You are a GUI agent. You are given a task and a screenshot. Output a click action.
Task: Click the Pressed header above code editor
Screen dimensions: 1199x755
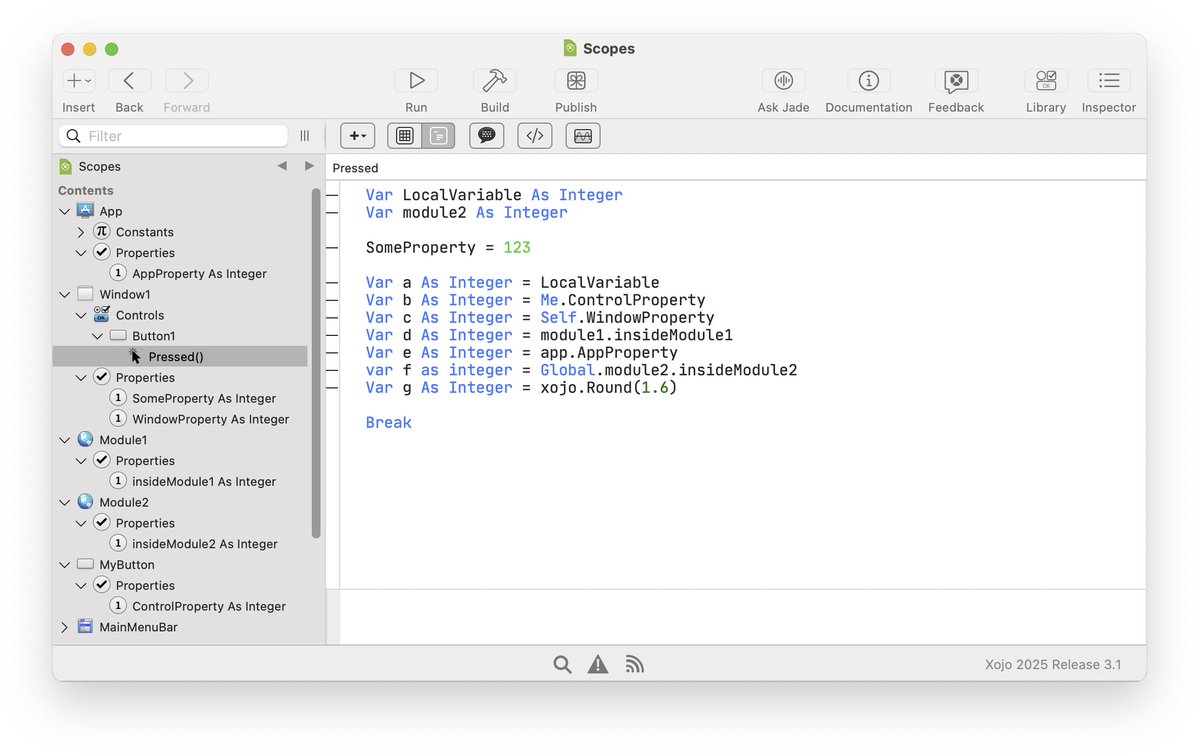click(356, 168)
